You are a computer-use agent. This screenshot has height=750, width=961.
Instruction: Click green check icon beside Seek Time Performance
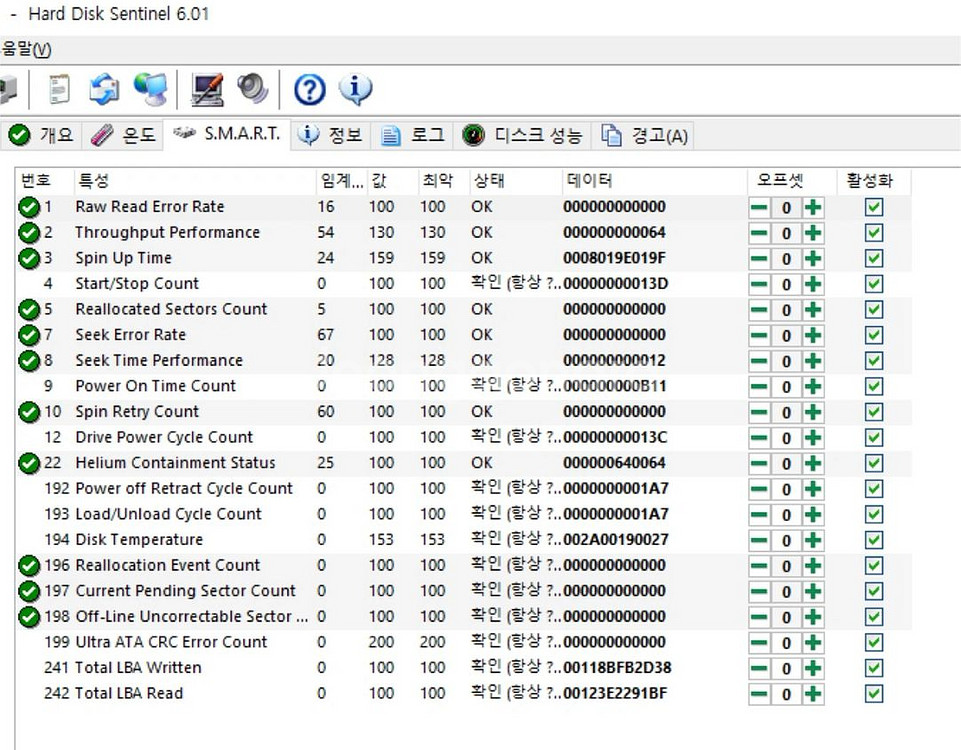click(x=29, y=361)
